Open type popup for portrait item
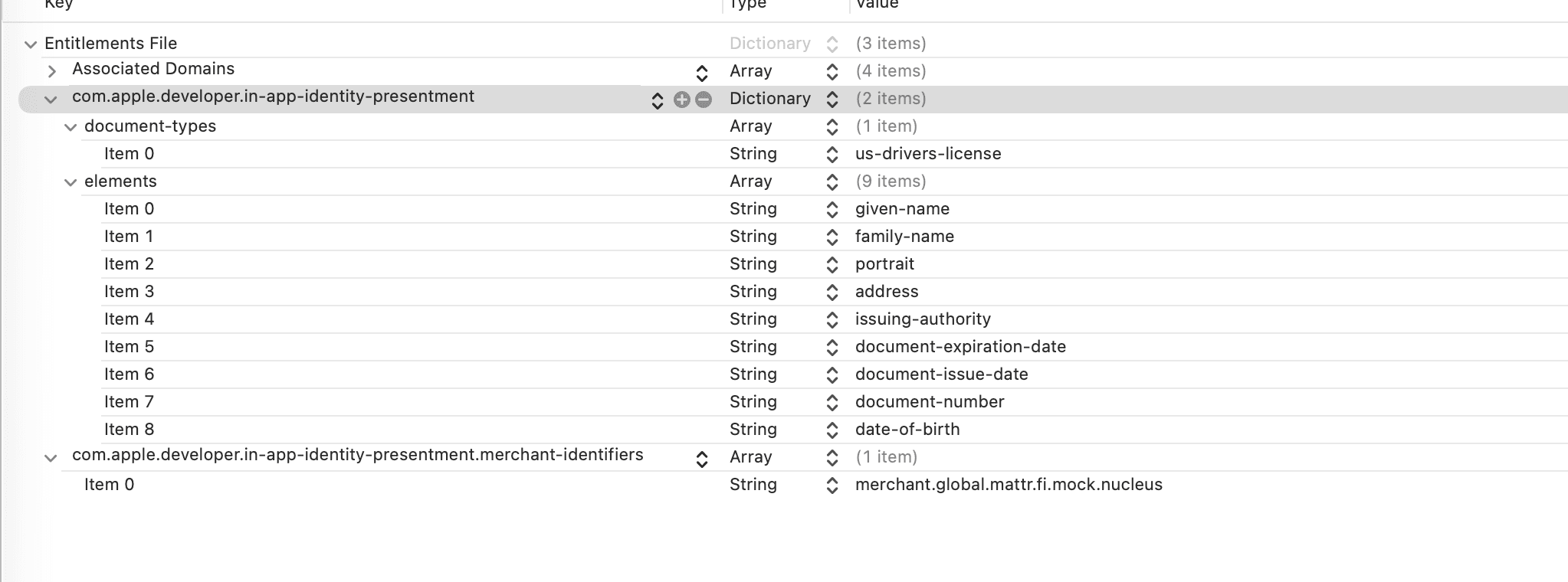The height and width of the screenshot is (582, 1568). point(832,265)
